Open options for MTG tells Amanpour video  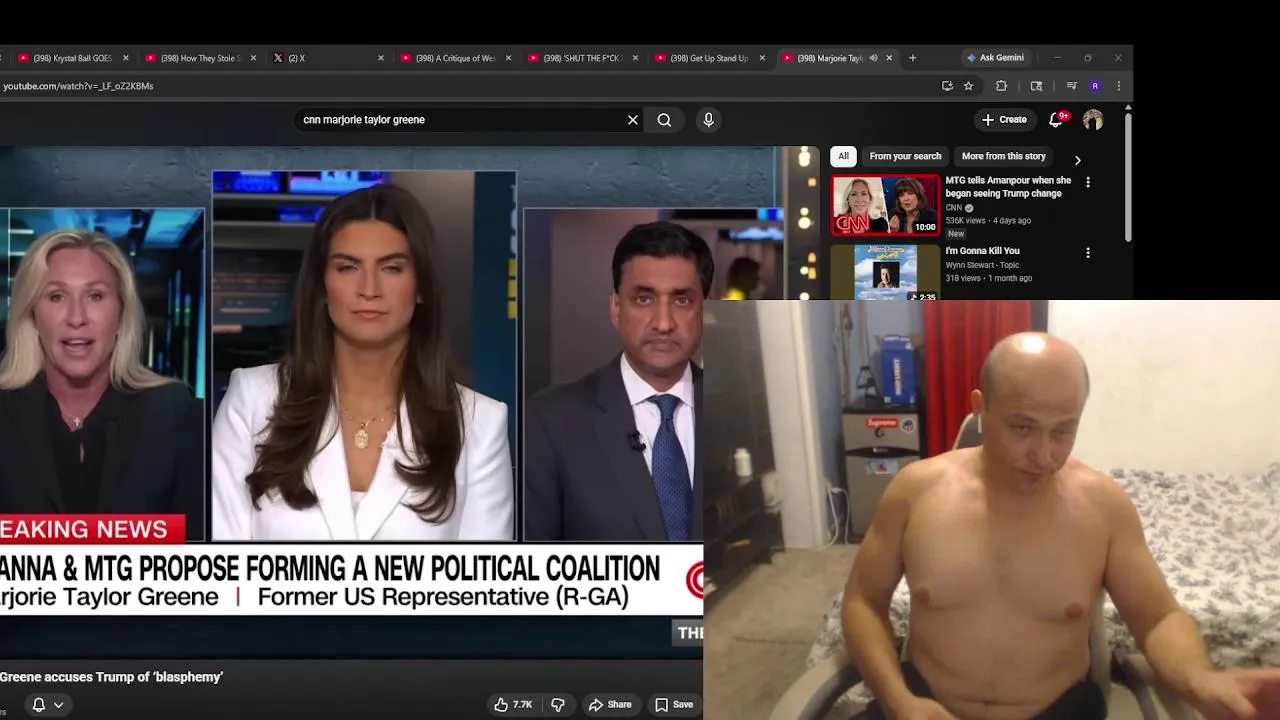(1088, 182)
